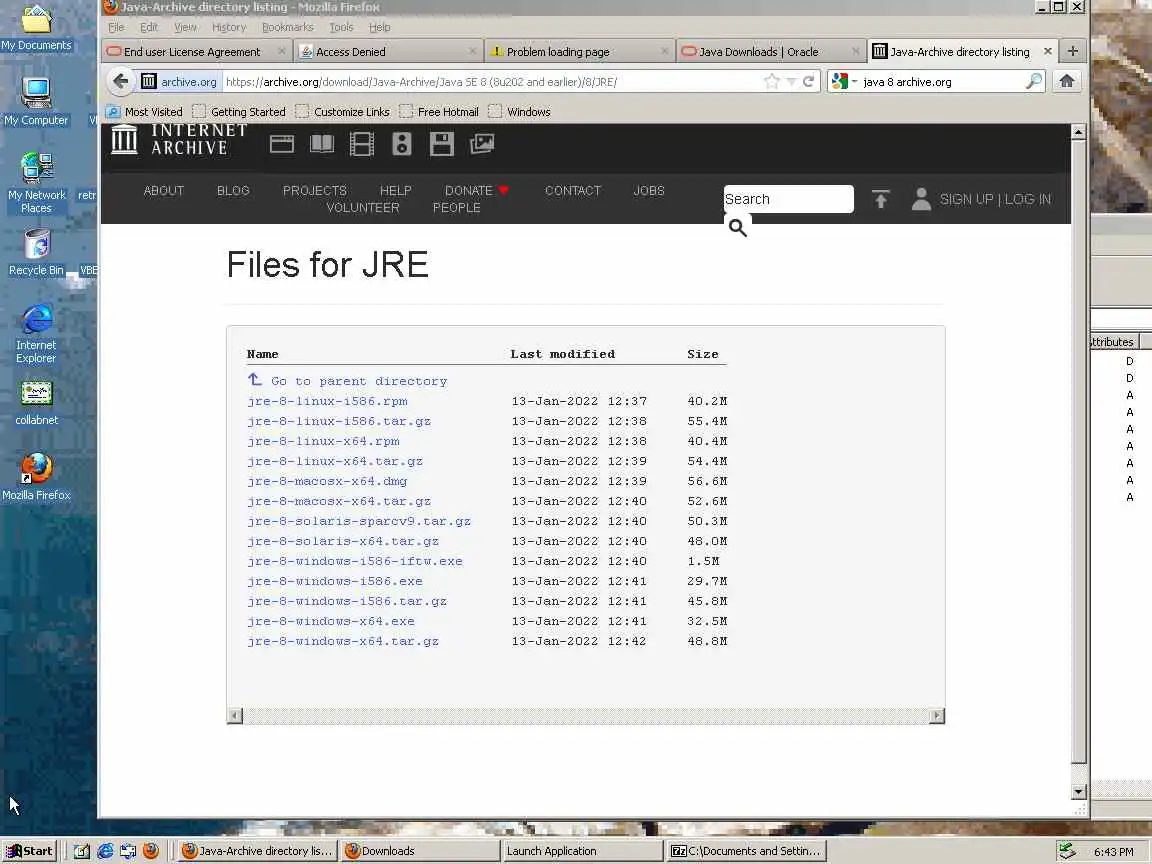Image resolution: width=1152 pixels, height=864 pixels.
Task: Open the Bookmarks menu
Action: tap(287, 27)
